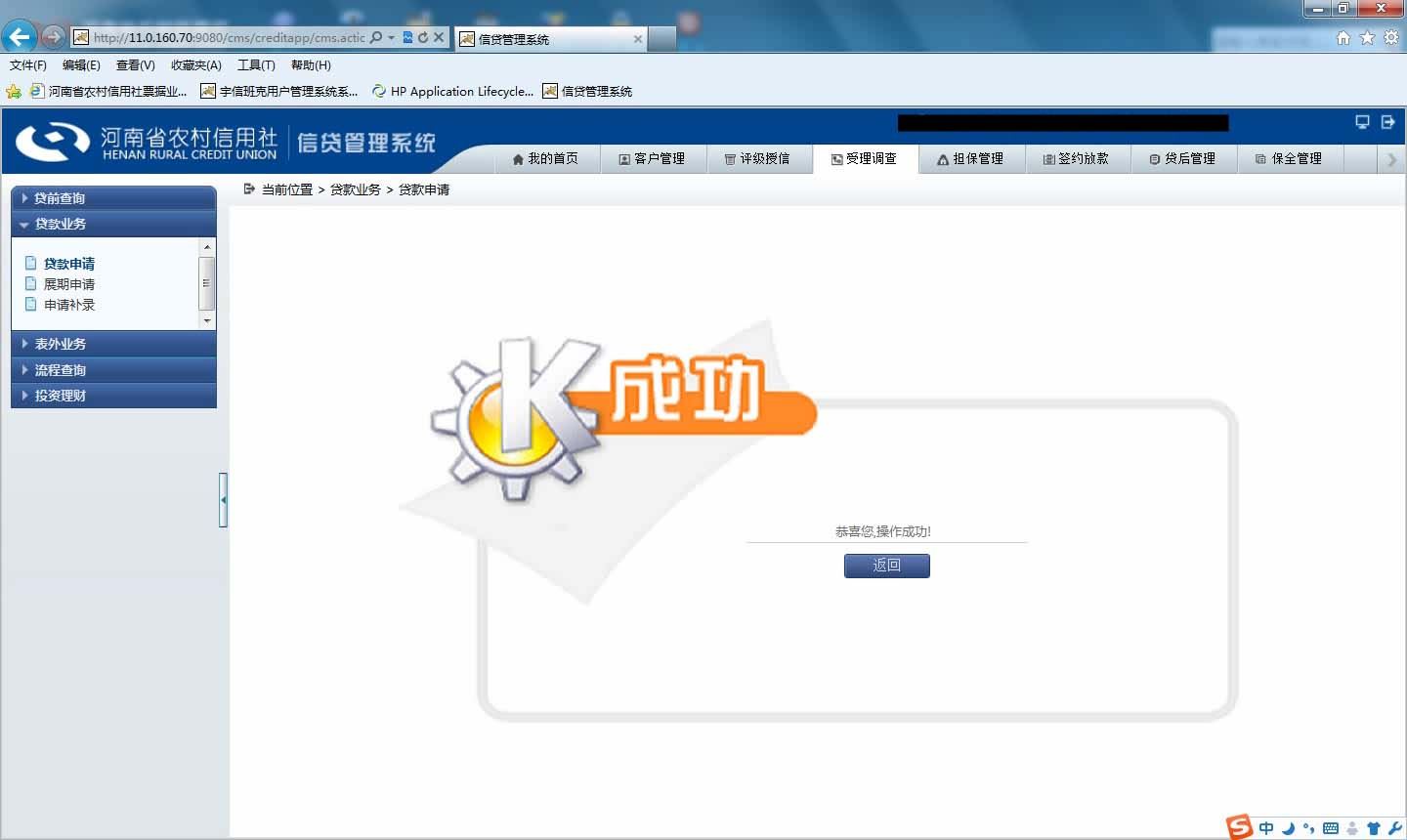1407x840 pixels.
Task: Click the add-to-favorites-bar star icon
Action: (x=14, y=91)
